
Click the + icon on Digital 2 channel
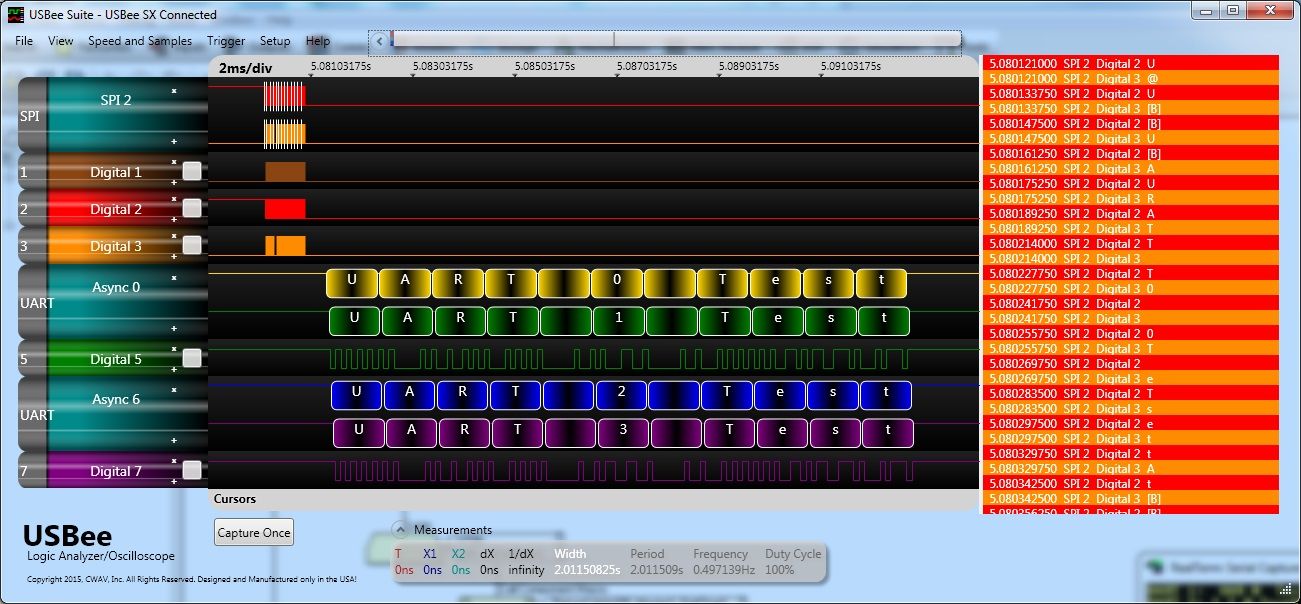173,219
